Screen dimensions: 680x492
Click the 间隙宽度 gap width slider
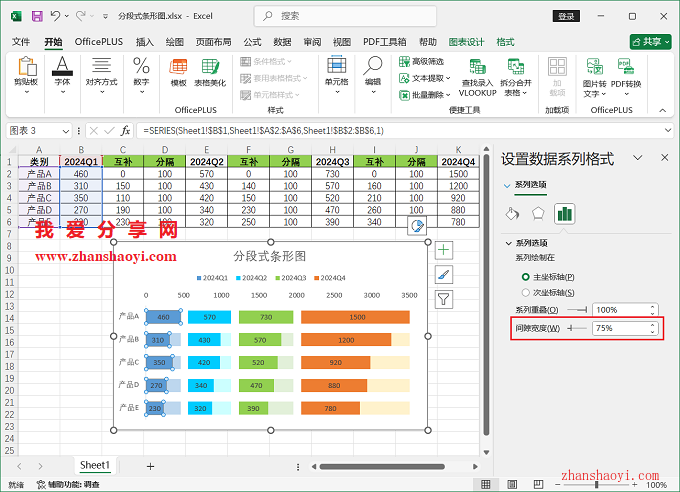[x=577, y=328]
